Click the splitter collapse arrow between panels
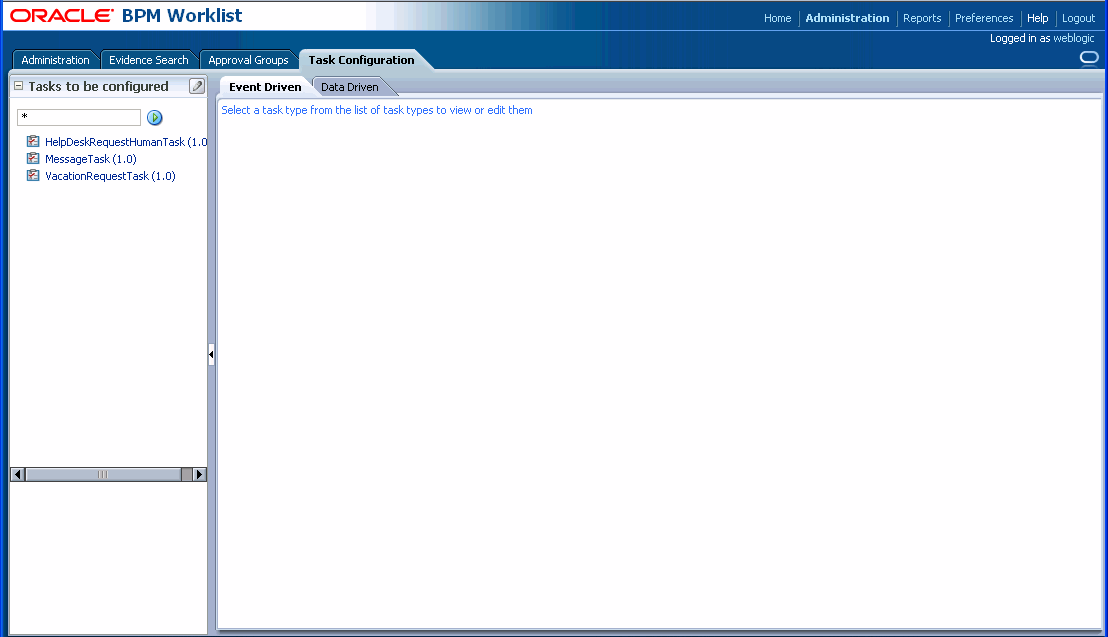The width and height of the screenshot is (1108, 637). [x=211, y=354]
